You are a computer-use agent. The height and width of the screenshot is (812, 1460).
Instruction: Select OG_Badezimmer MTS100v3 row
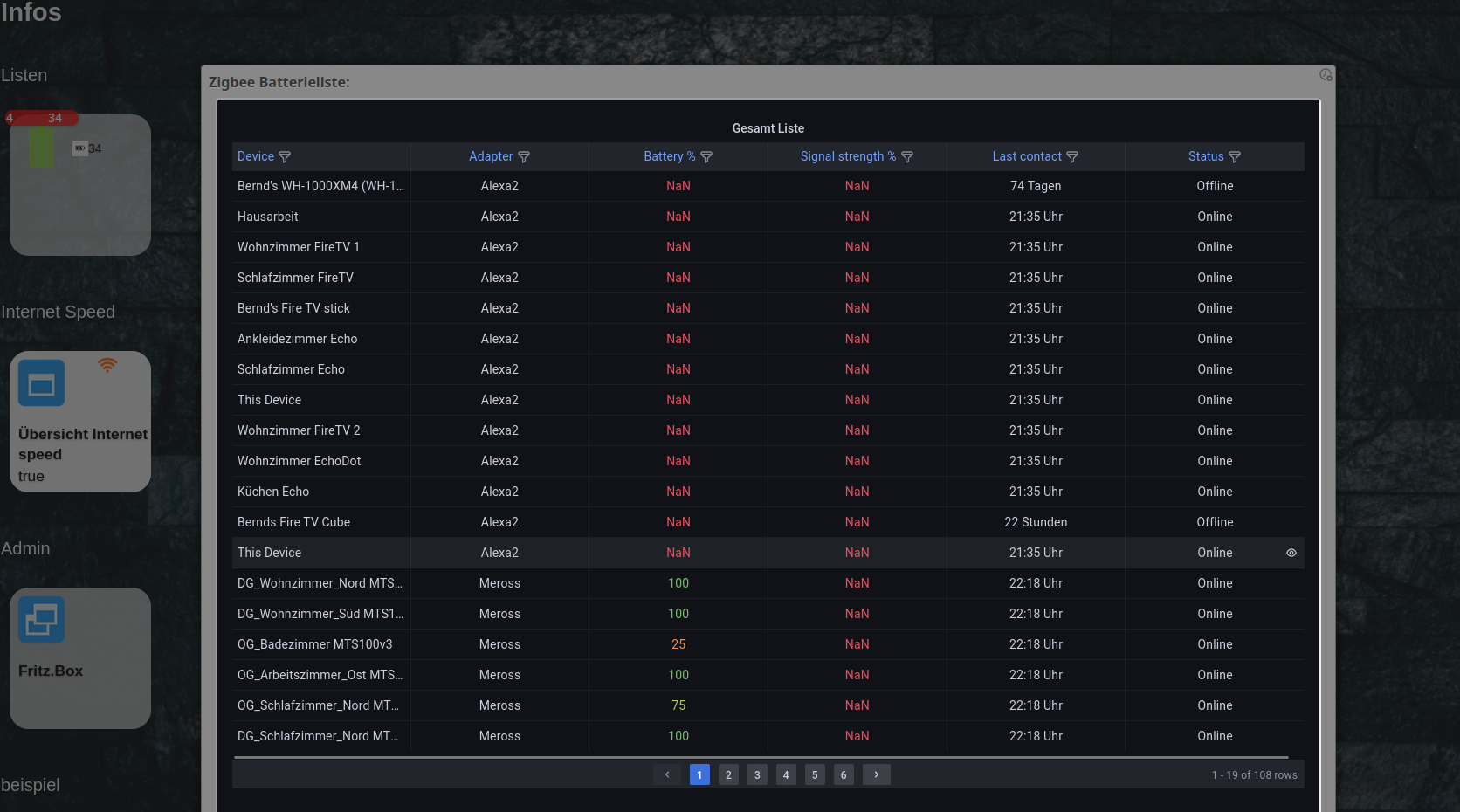coord(768,644)
